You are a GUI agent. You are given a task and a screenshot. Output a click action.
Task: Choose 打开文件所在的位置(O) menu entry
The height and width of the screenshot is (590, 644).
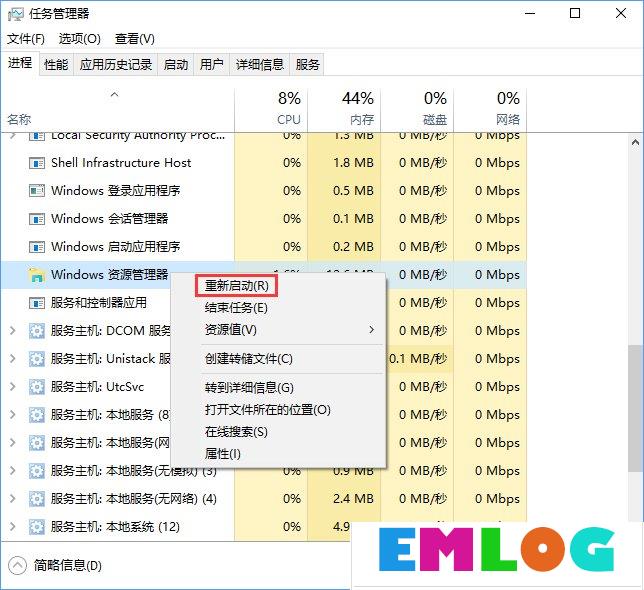coord(268,410)
